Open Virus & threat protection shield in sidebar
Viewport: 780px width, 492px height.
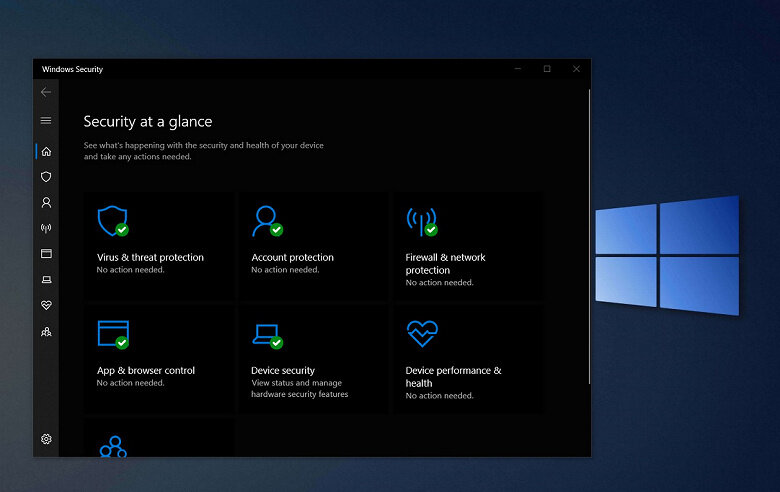pyautogui.click(x=46, y=177)
